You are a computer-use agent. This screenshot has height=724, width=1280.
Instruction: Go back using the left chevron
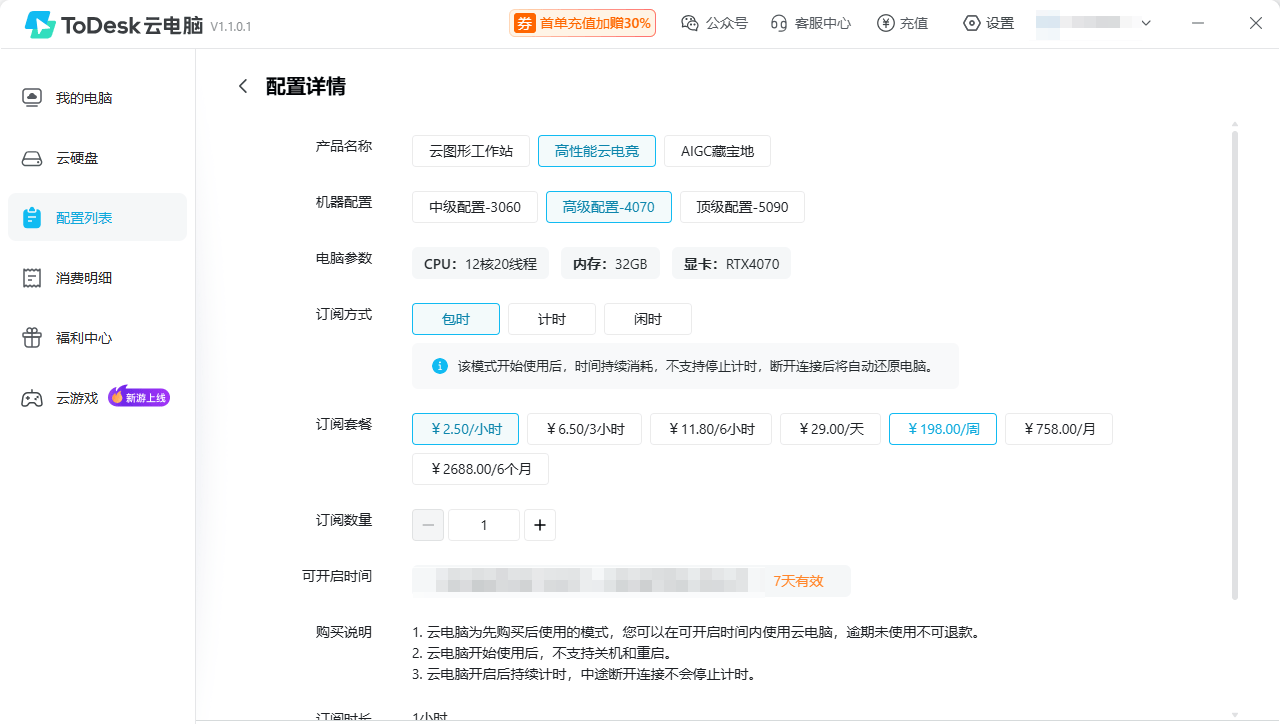click(242, 87)
